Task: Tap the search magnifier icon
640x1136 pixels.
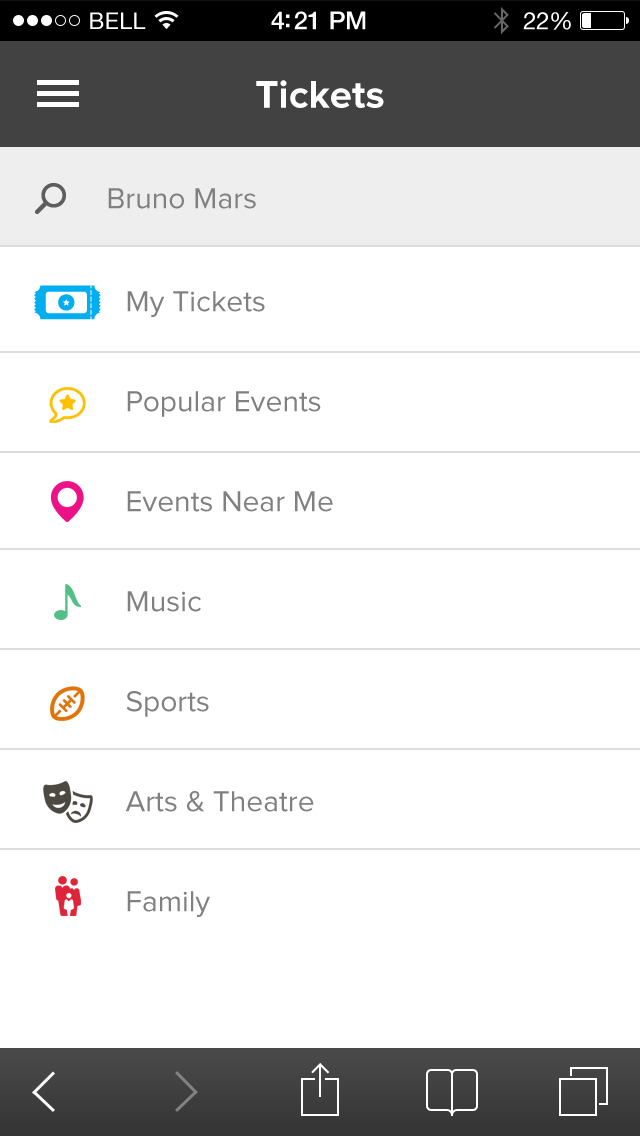Action: pos(50,198)
